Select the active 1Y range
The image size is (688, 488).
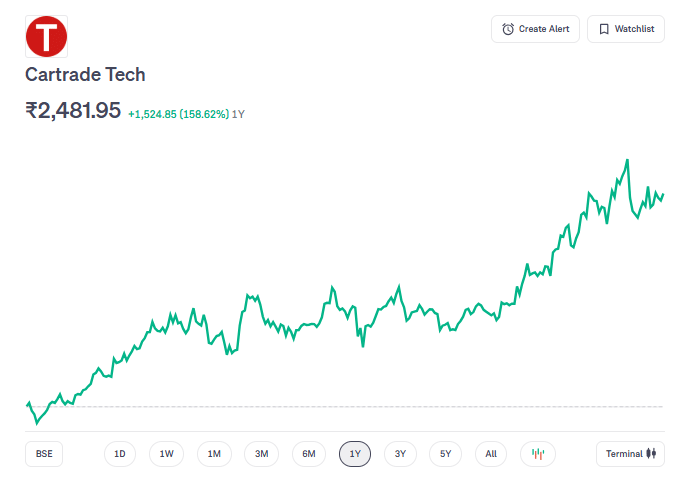(x=355, y=454)
